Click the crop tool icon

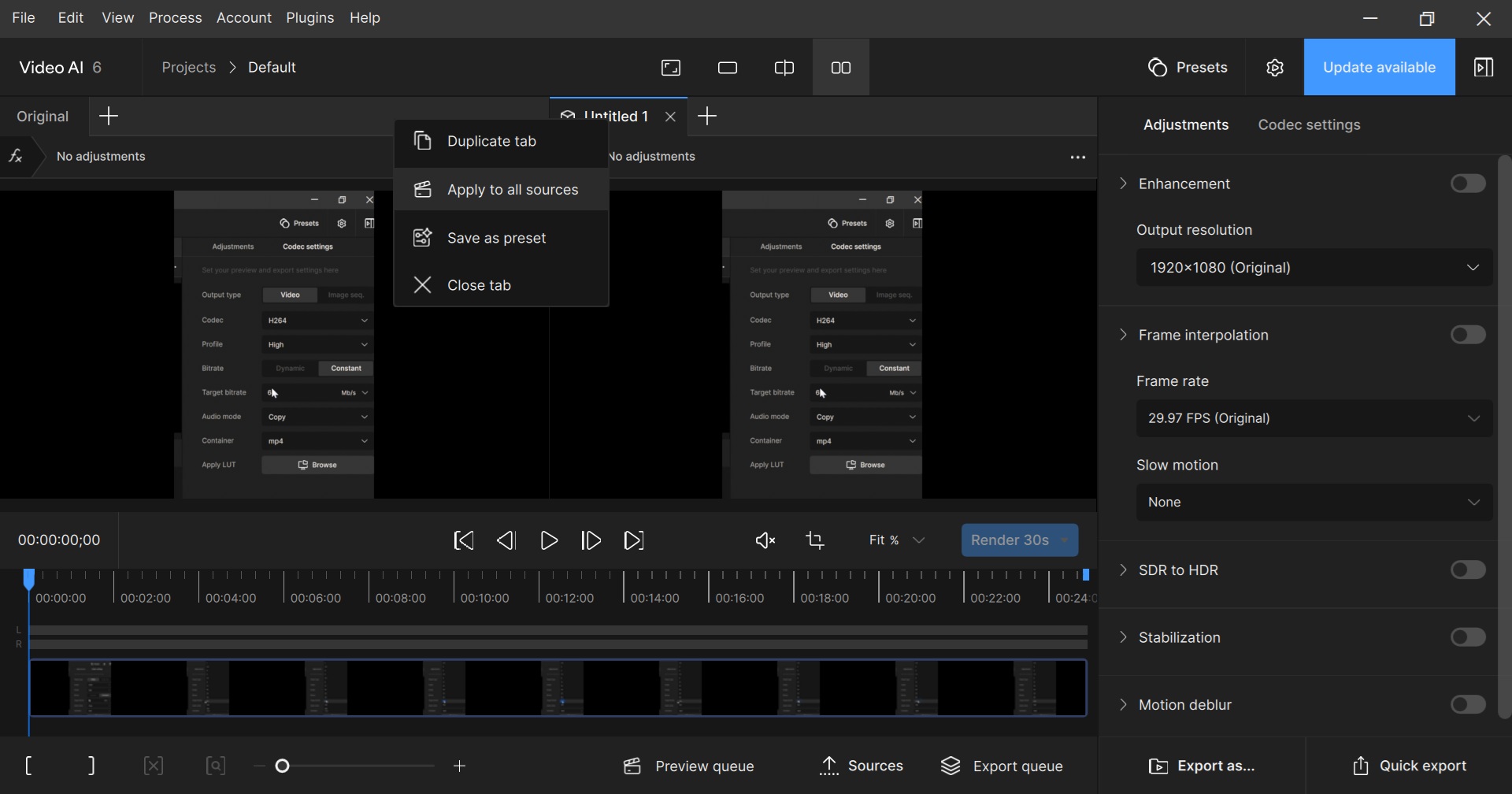coord(815,540)
